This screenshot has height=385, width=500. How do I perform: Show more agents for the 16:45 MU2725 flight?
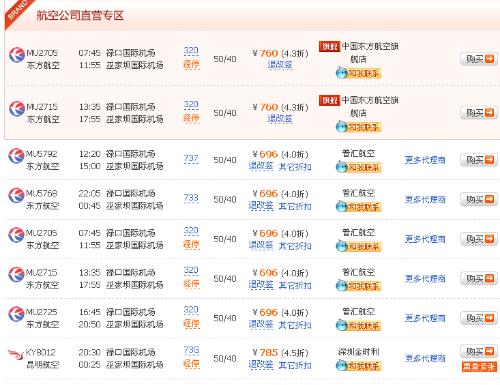(425, 318)
